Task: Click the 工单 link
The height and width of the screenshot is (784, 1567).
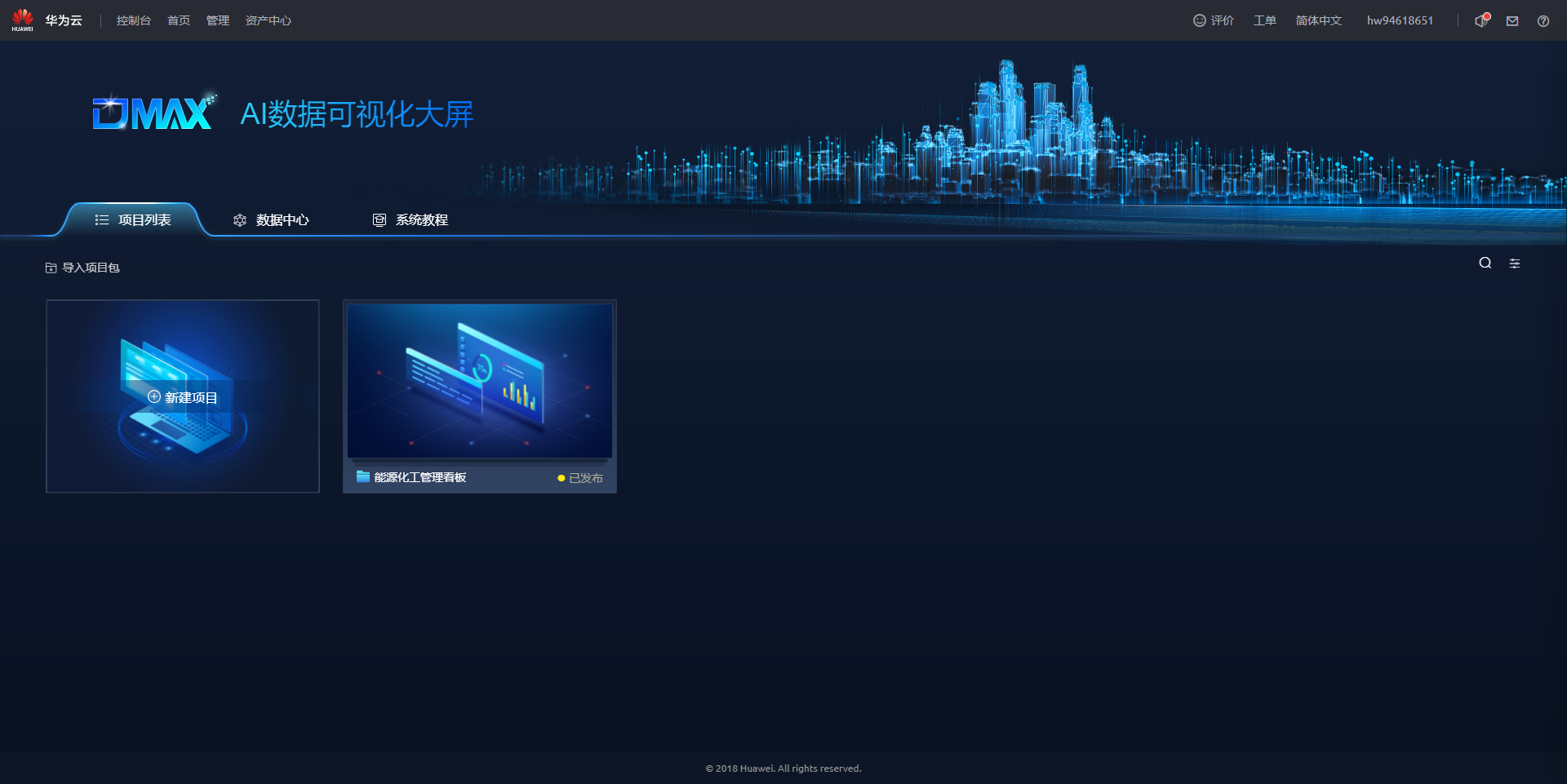Action: (x=1265, y=20)
